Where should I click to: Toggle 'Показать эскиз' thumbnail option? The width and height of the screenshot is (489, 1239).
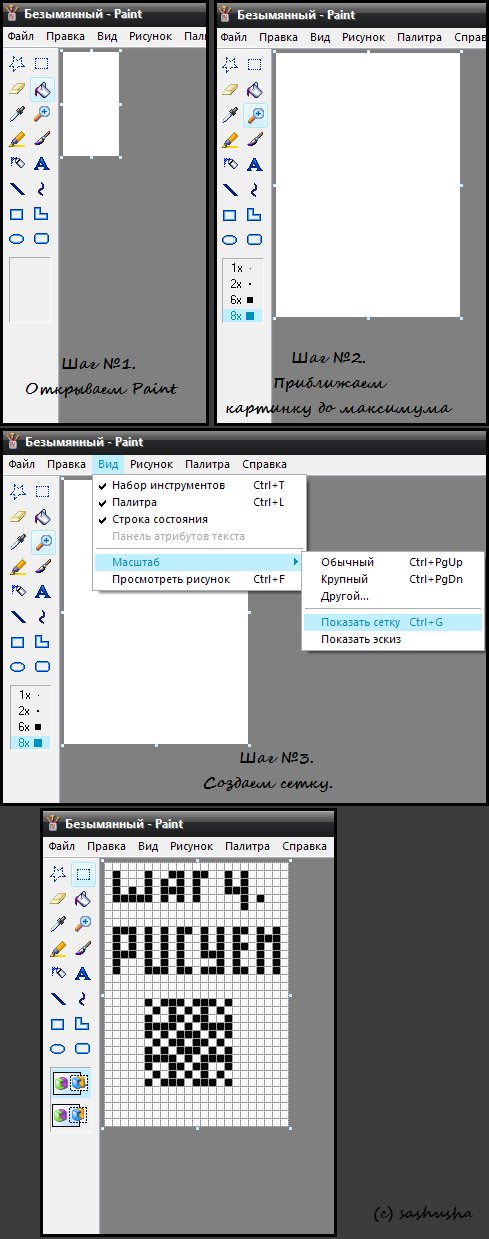pos(392,639)
